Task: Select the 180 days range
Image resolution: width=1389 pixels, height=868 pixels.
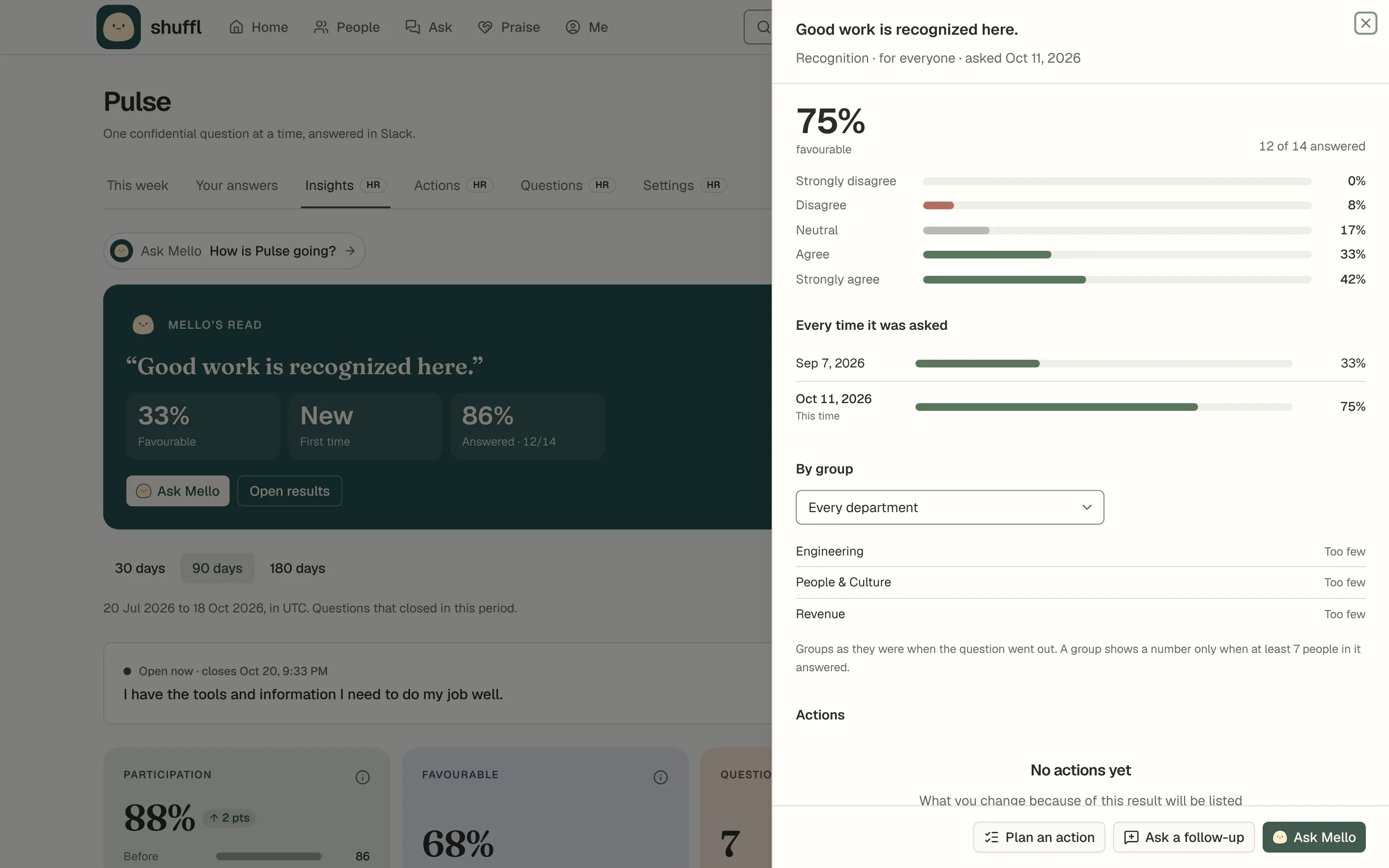Action: click(x=297, y=568)
